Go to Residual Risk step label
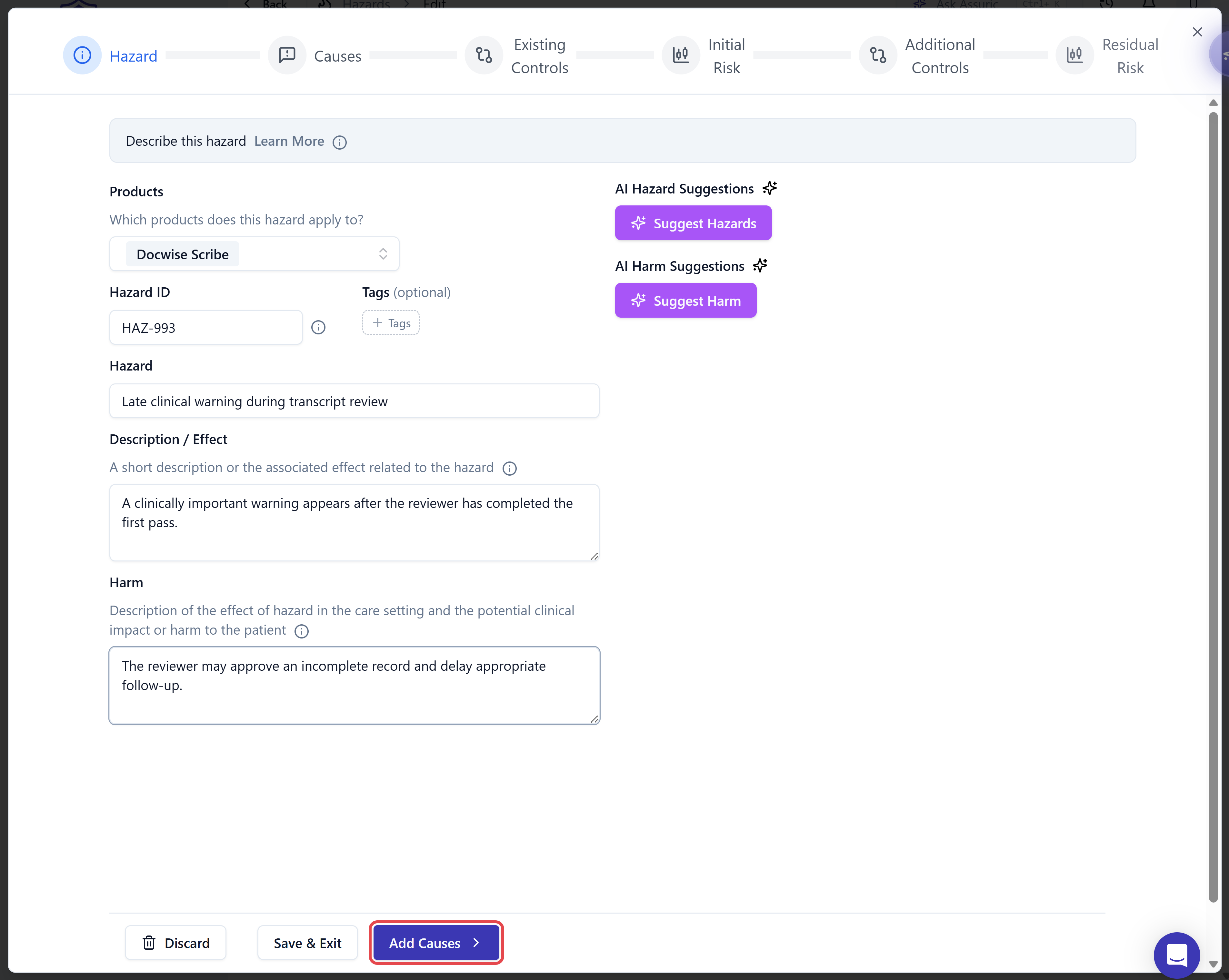Image resolution: width=1229 pixels, height=980 pixels. point(1130,56)
